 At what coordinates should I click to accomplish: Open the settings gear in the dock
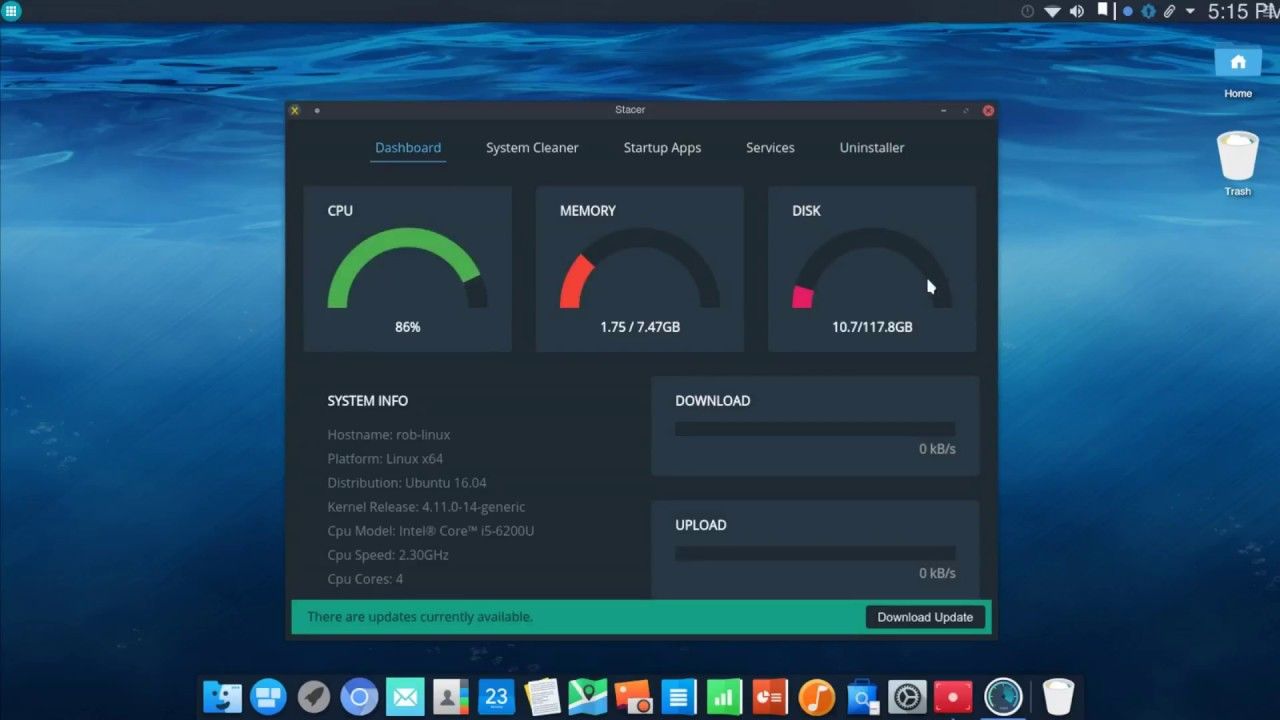[906, 696]
